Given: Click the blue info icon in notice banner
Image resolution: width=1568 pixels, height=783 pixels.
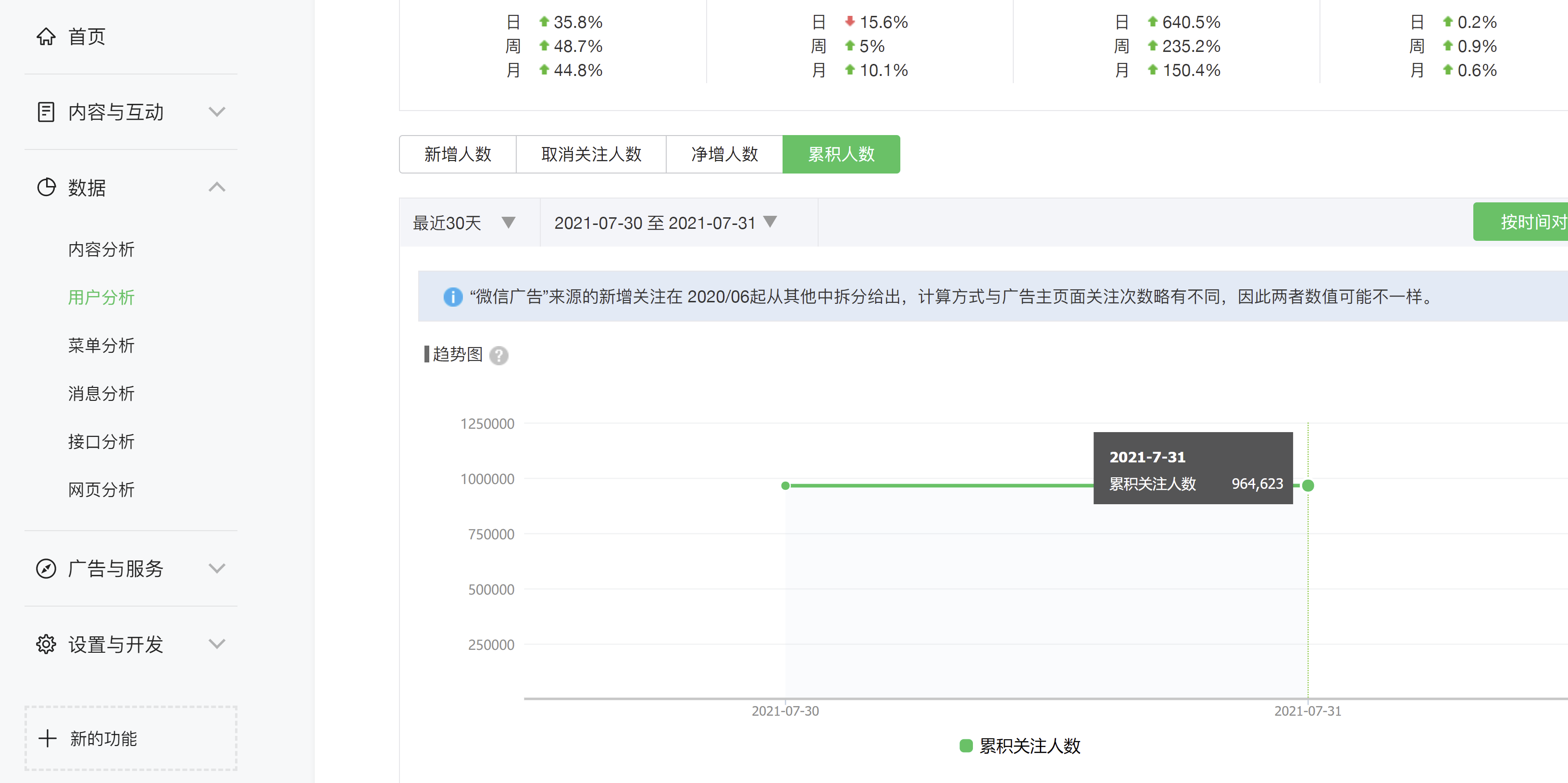Looking at the screenshot, I should click(x=452, y=297).
